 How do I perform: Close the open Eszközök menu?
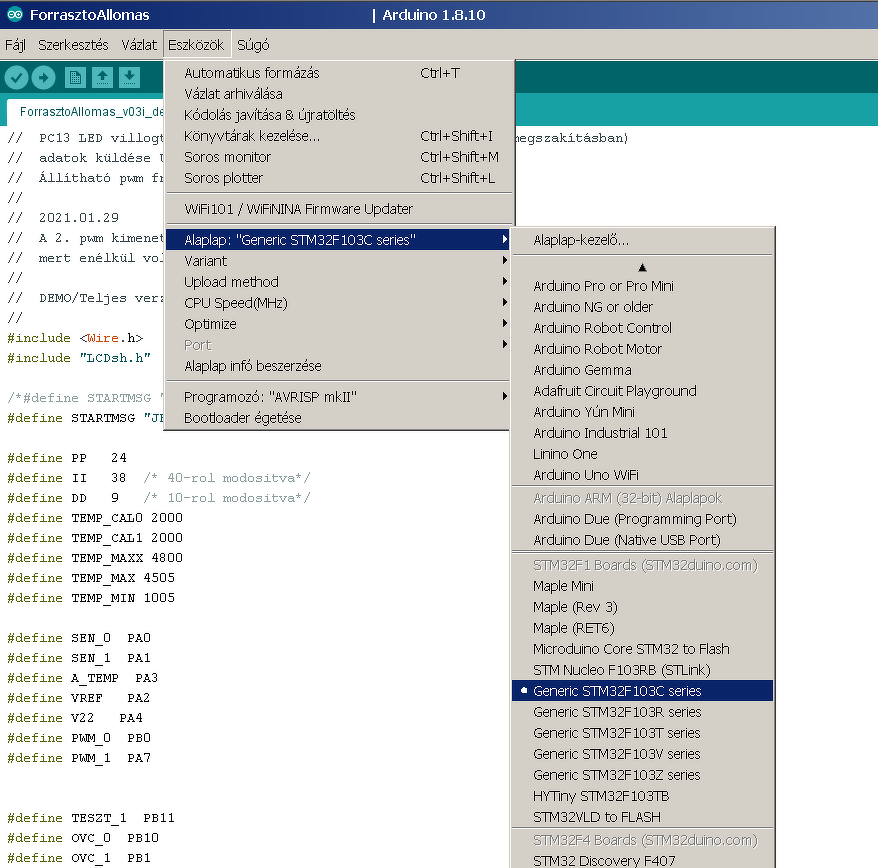196,45
